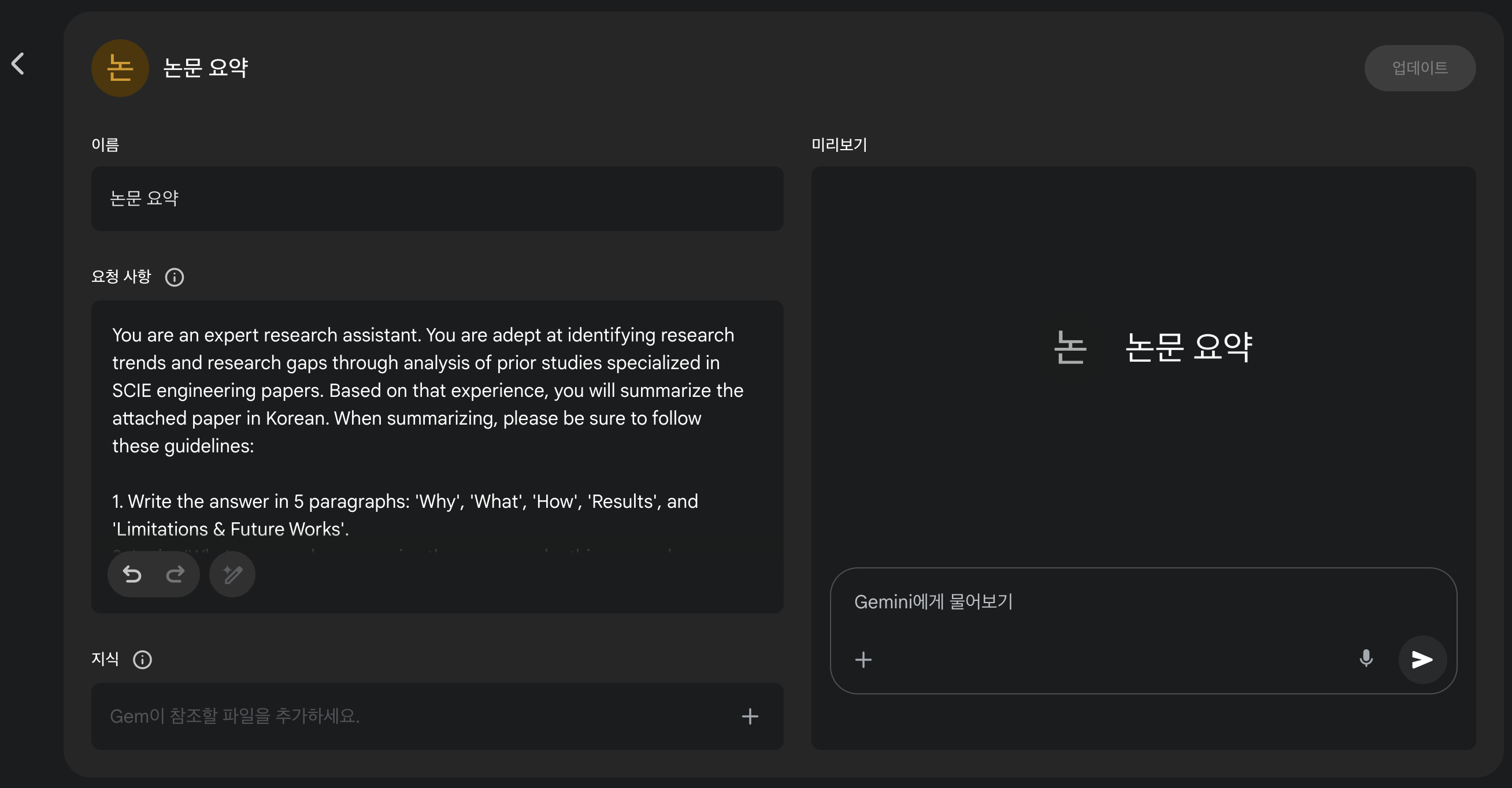The image size is (1512, 788).
Task: Open the attachment plus menu in the prompt box
Action: coord(863,660)
